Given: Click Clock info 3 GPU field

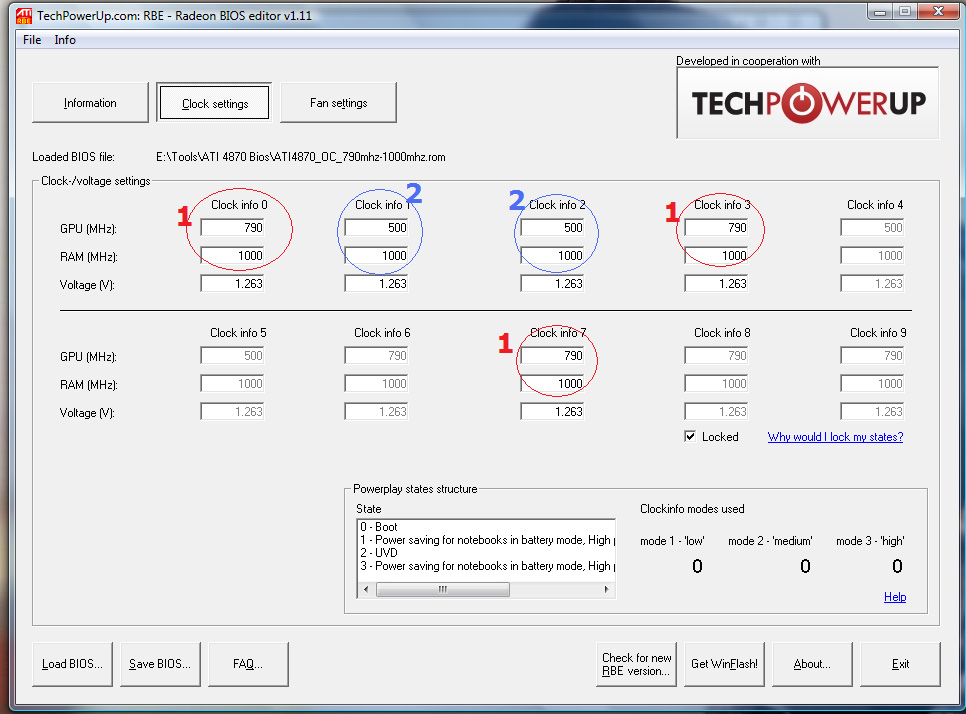Looking at the screenshot, I should (716, 228).
